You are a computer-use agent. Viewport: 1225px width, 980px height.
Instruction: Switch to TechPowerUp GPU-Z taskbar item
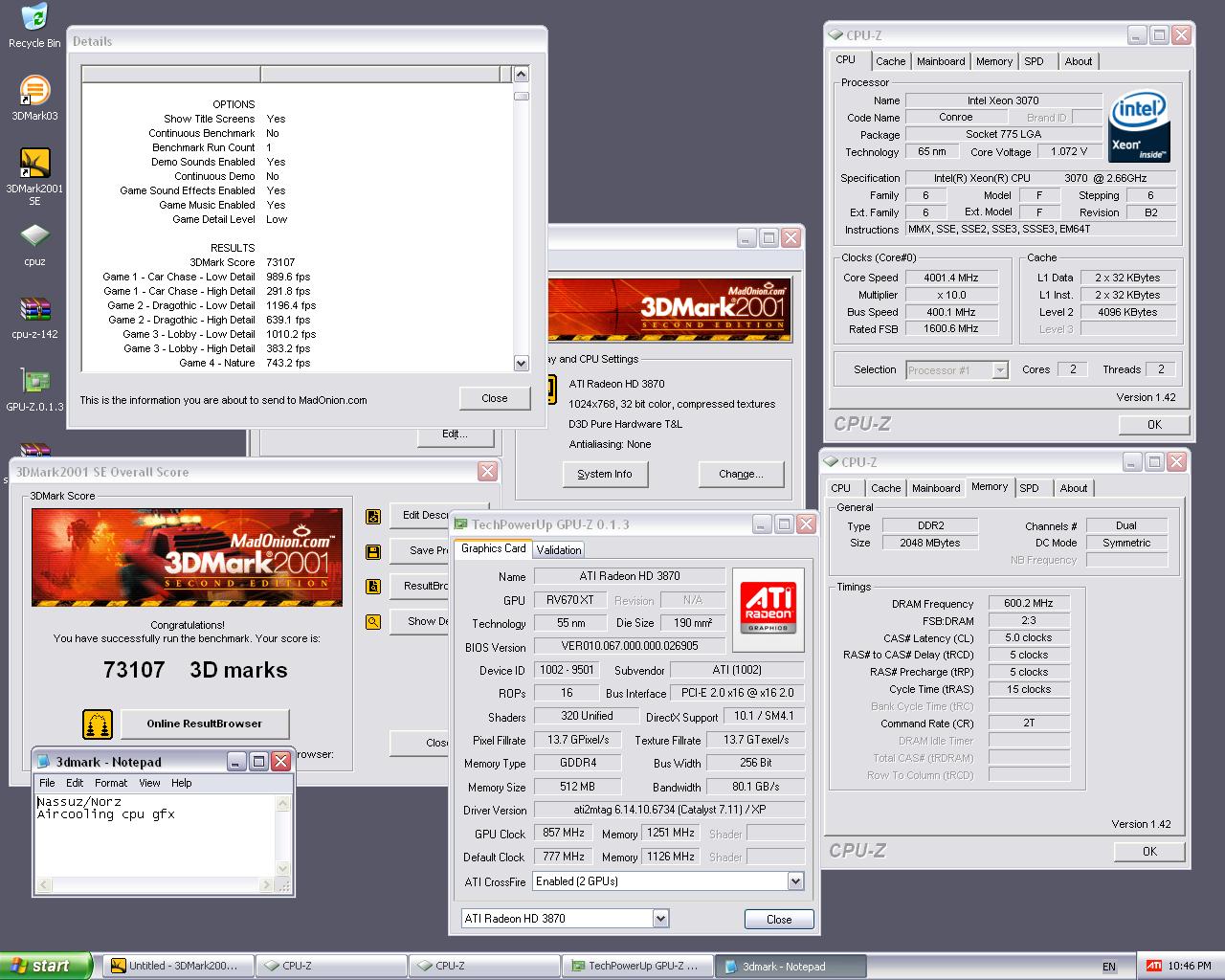coord(637,966)
